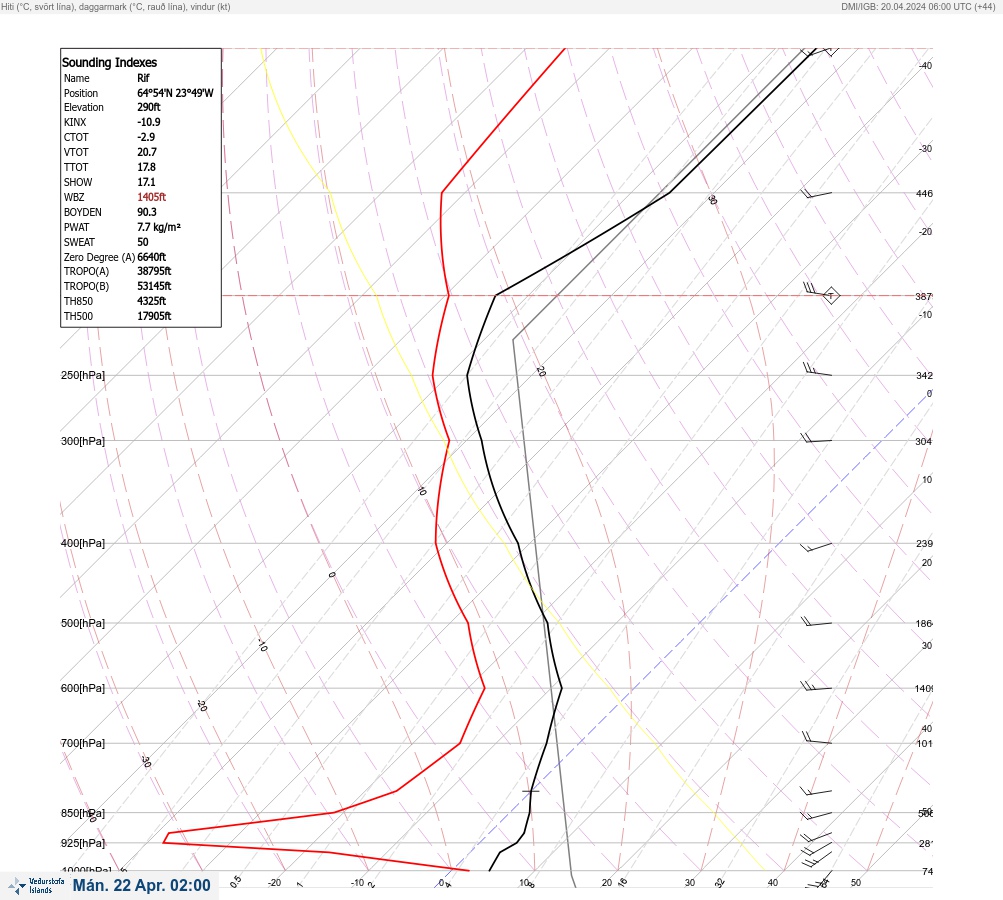The height and width of the screenshot is (900, 1003).
Task: Click the 500[hPa] pressure label
Action: [83, 623]
